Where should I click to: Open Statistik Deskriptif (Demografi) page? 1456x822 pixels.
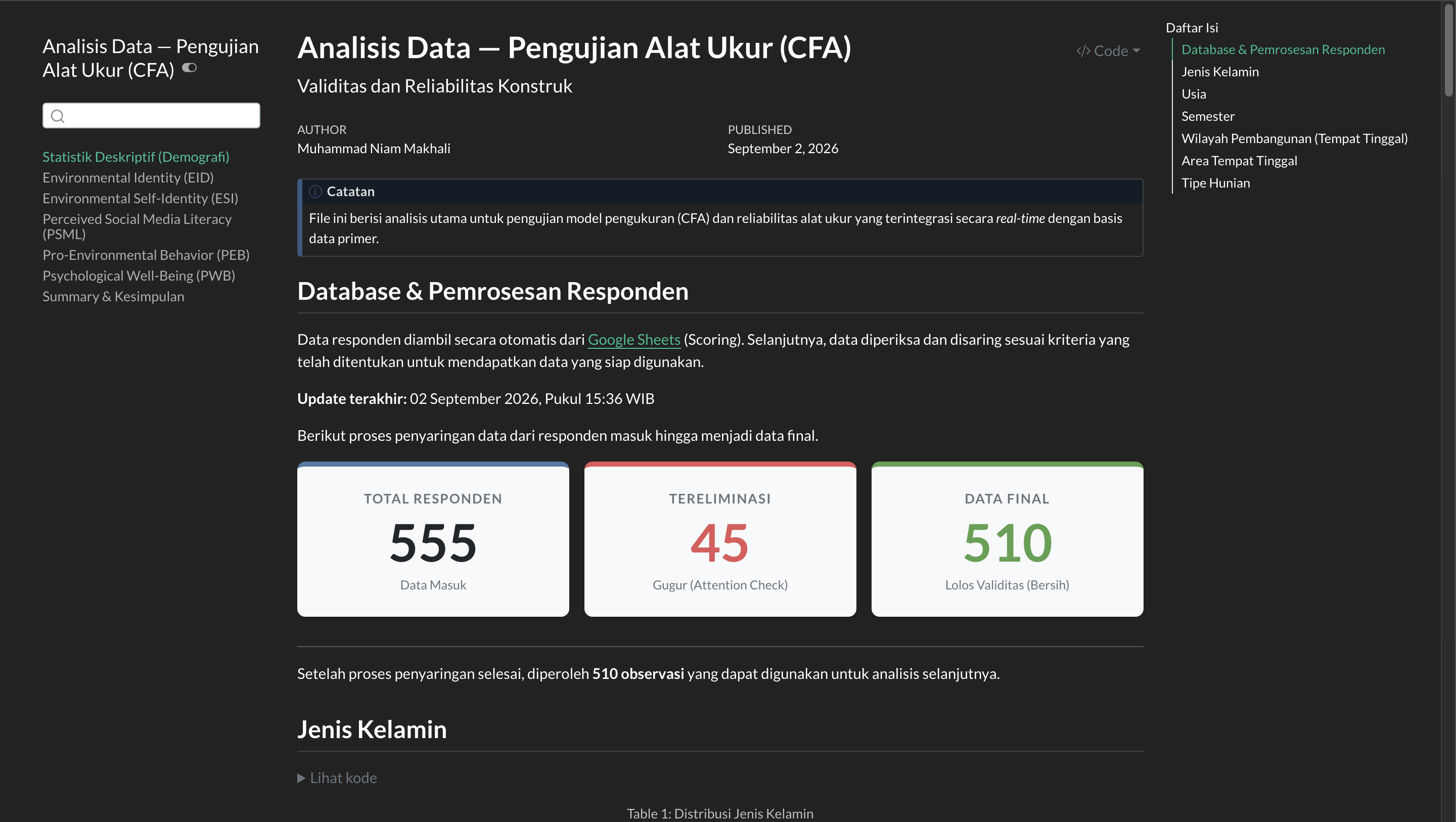tap(135, 157)
